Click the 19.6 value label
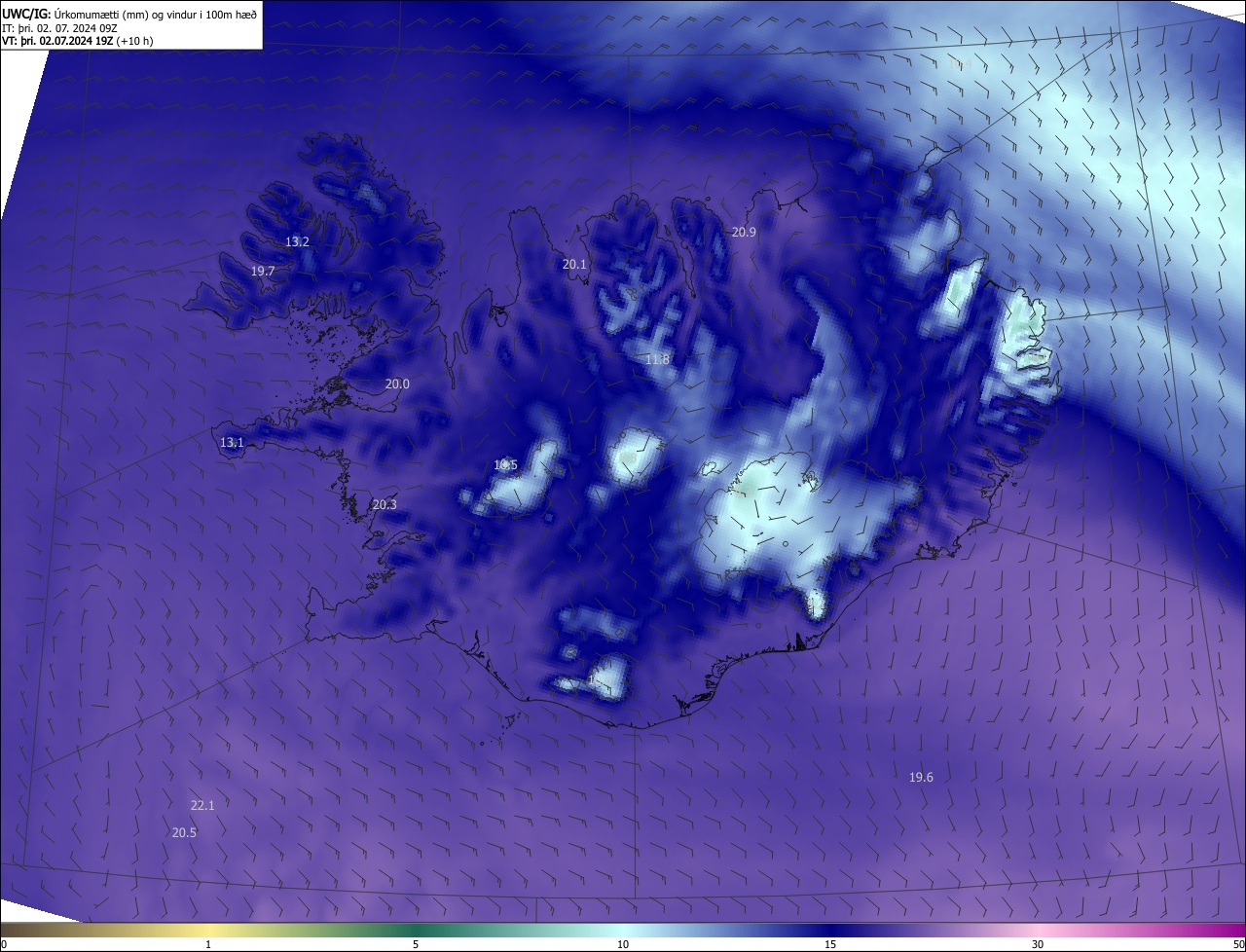The width and height of the screenshot is (1246, 952). 921,777
